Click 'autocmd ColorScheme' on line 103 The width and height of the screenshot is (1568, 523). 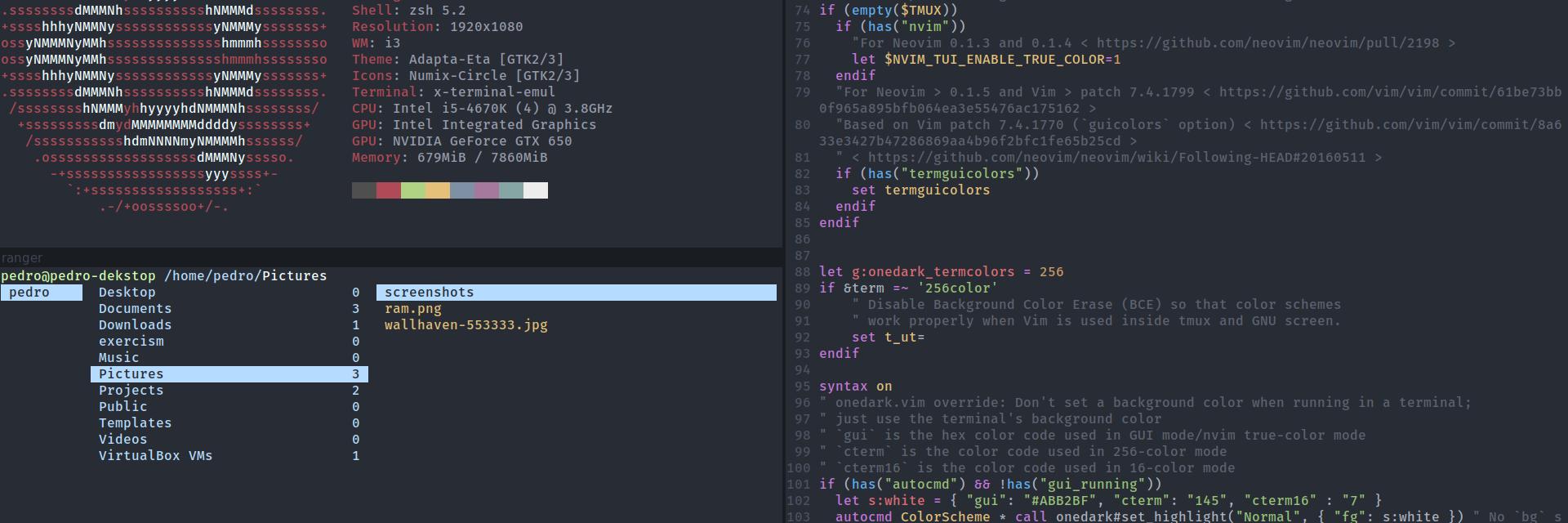[912, 516]
